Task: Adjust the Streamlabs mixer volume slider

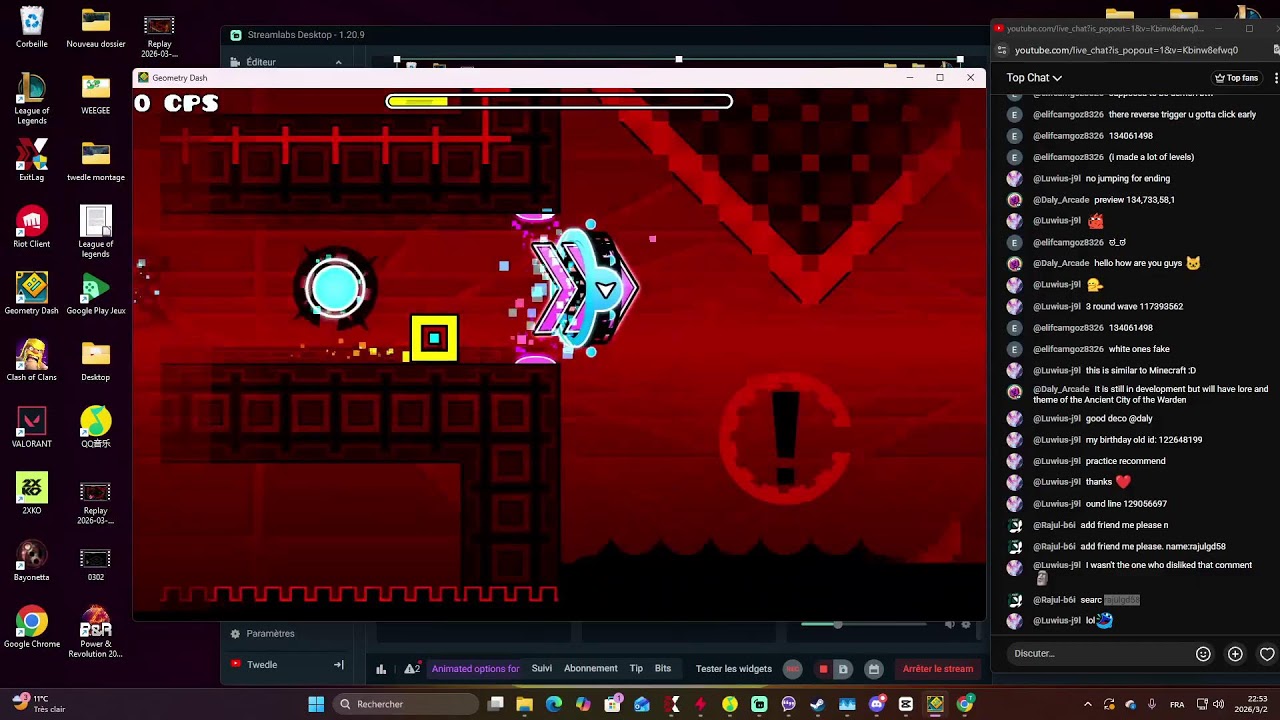Action: point(864,624)
